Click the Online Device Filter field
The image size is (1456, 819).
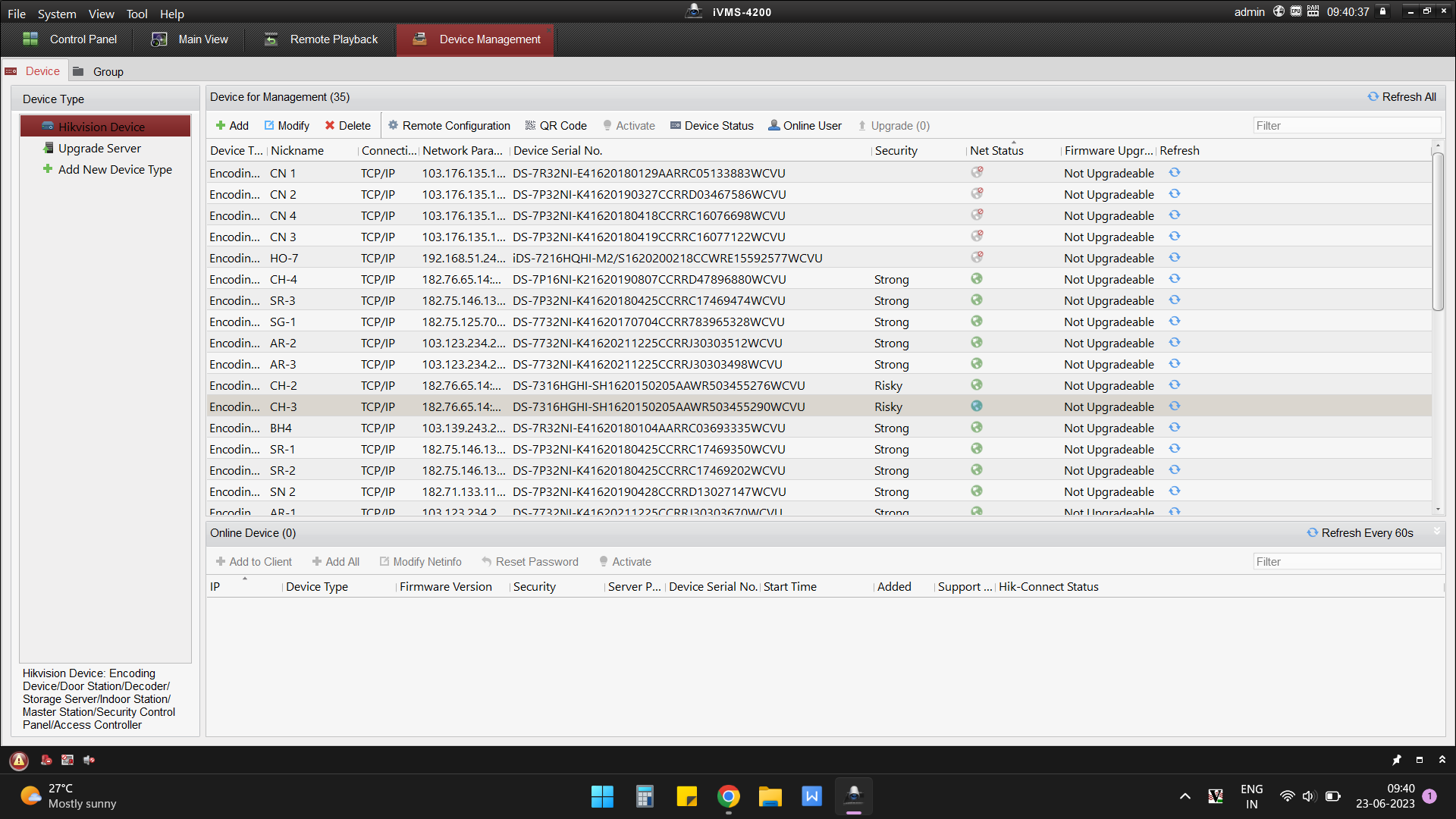tap(1347, 562)
